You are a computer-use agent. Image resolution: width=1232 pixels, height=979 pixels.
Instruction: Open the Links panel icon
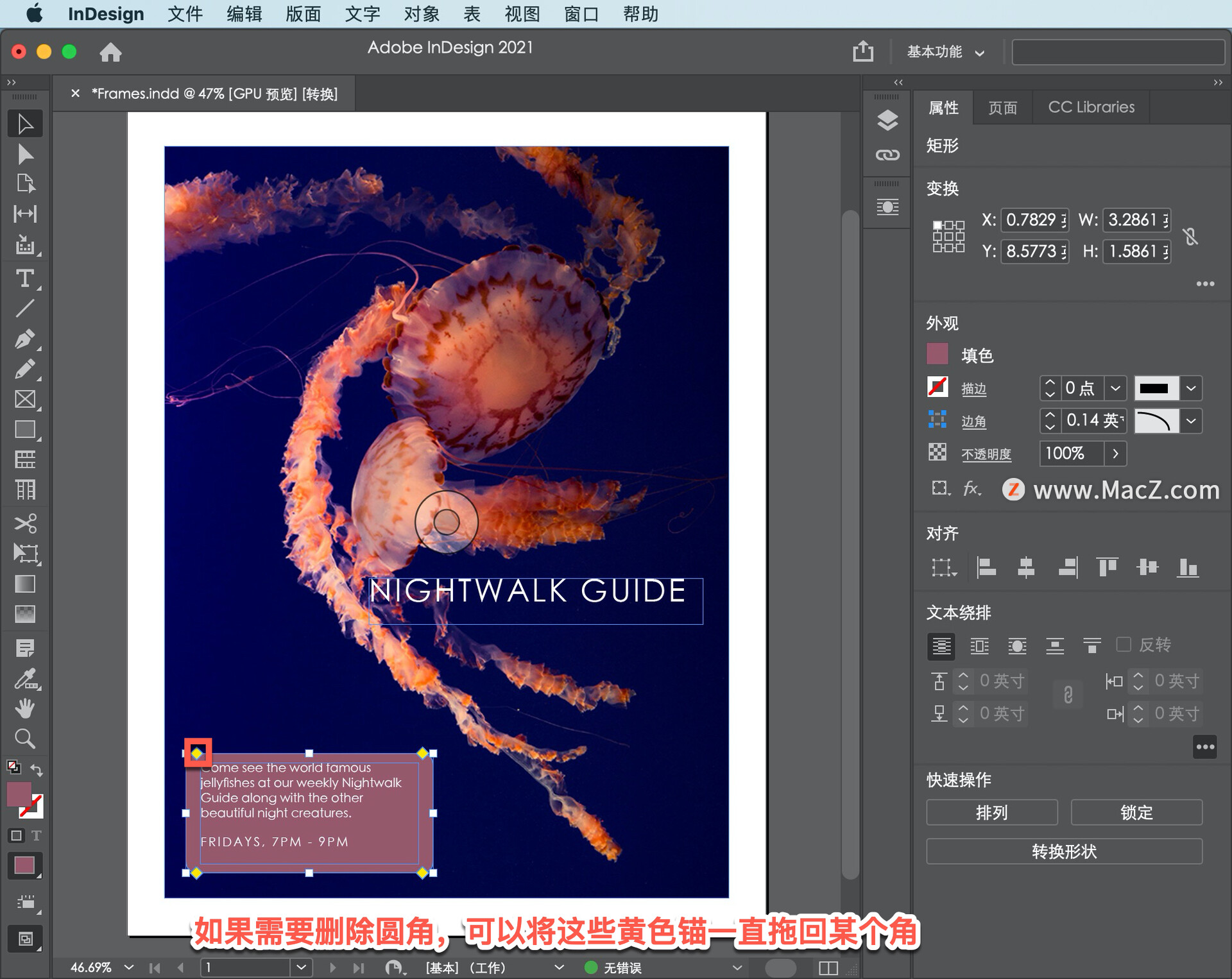887,155
